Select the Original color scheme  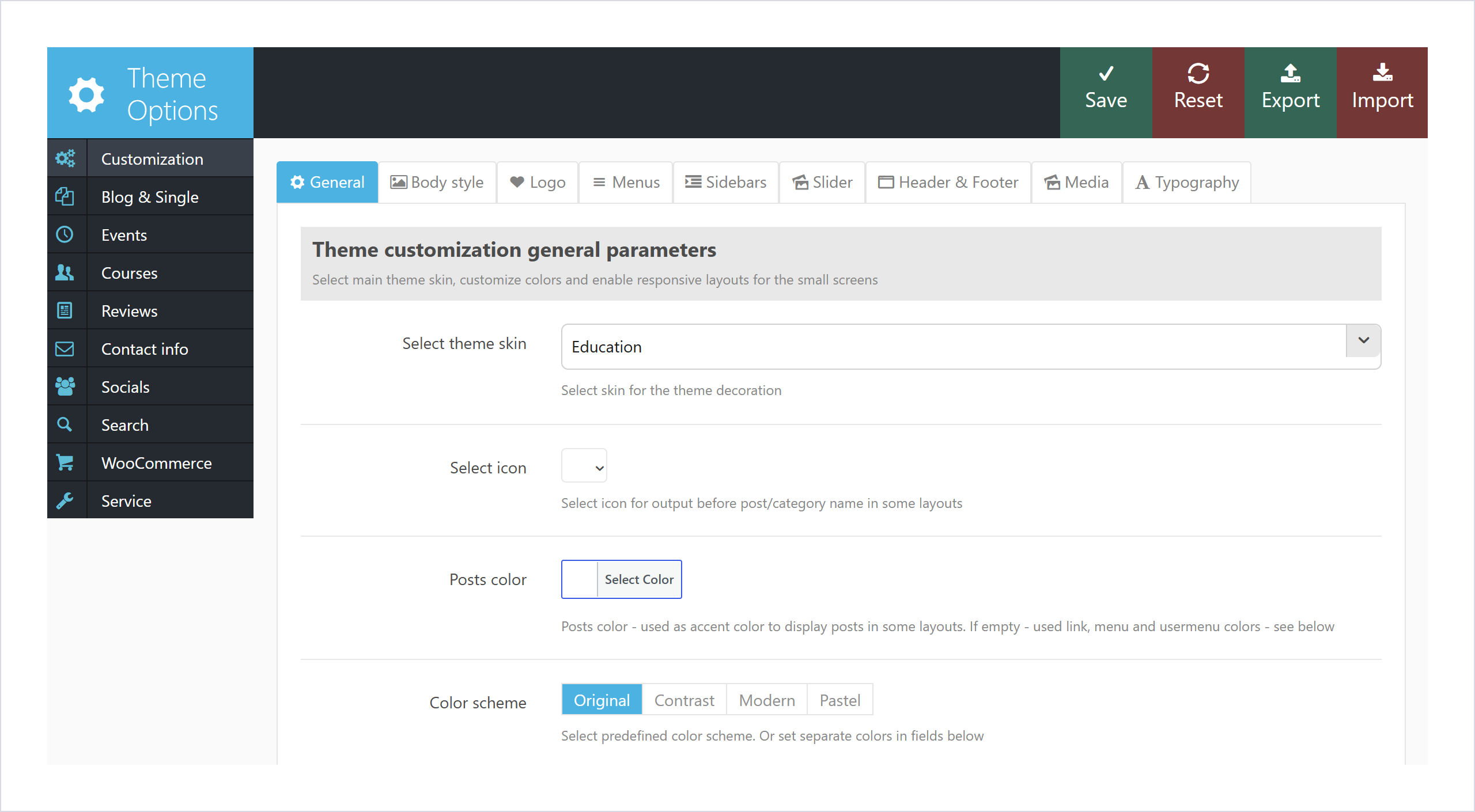602,700
